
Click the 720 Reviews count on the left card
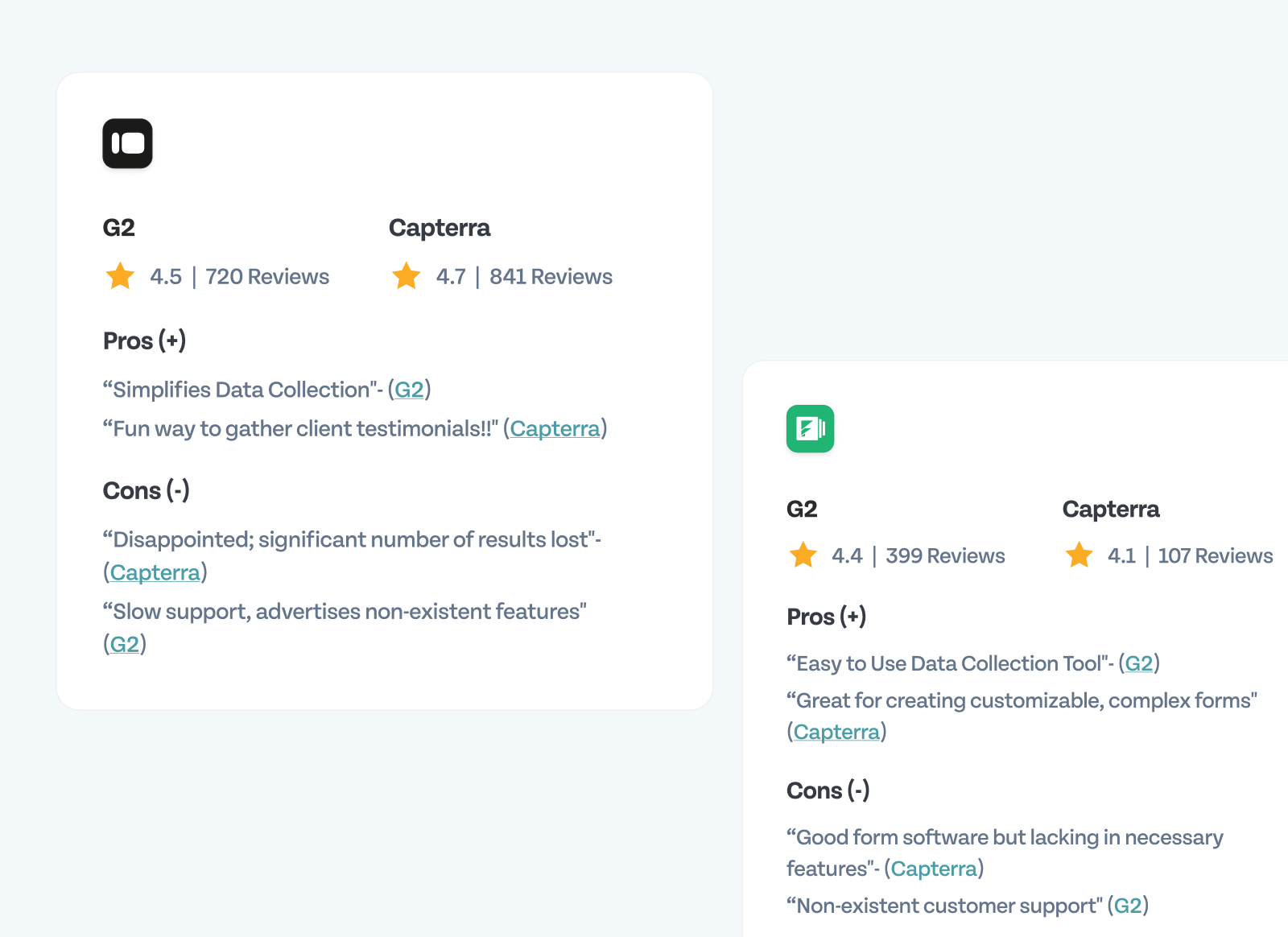267,276
